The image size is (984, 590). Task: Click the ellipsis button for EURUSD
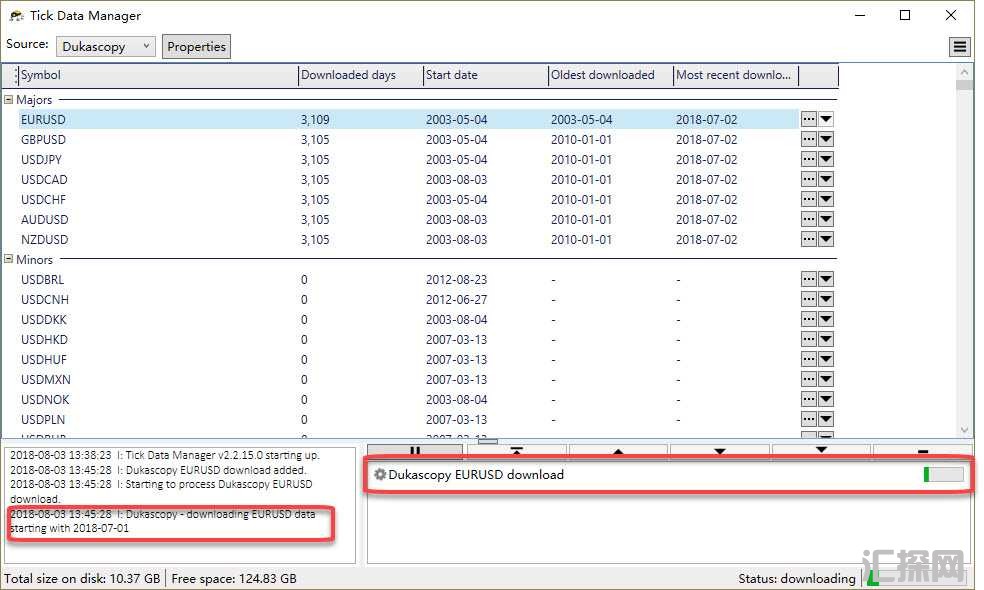point(809,119)
